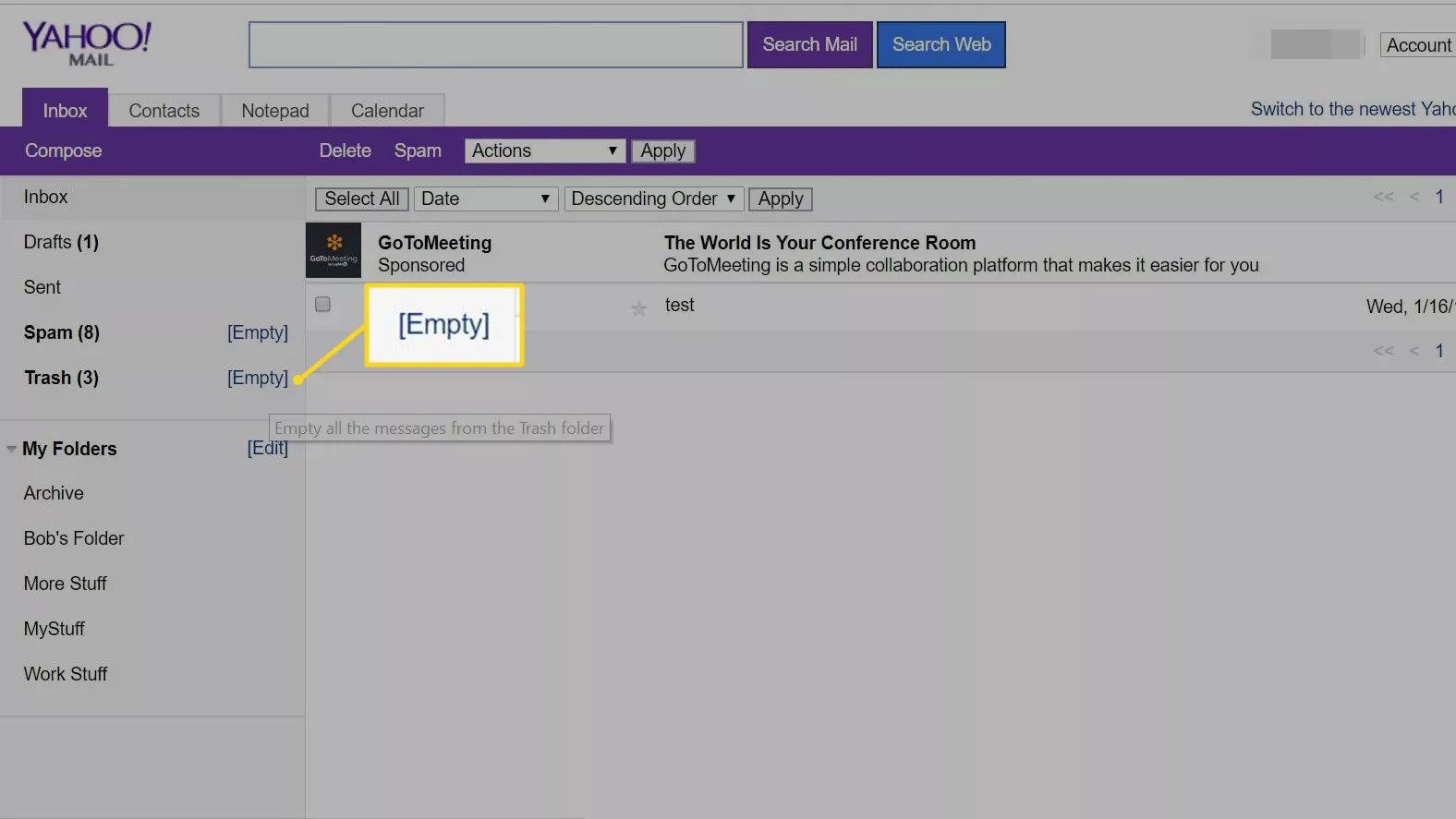
Task: Click Spam in the purple toolbar
Action: [x=418, y=151]
